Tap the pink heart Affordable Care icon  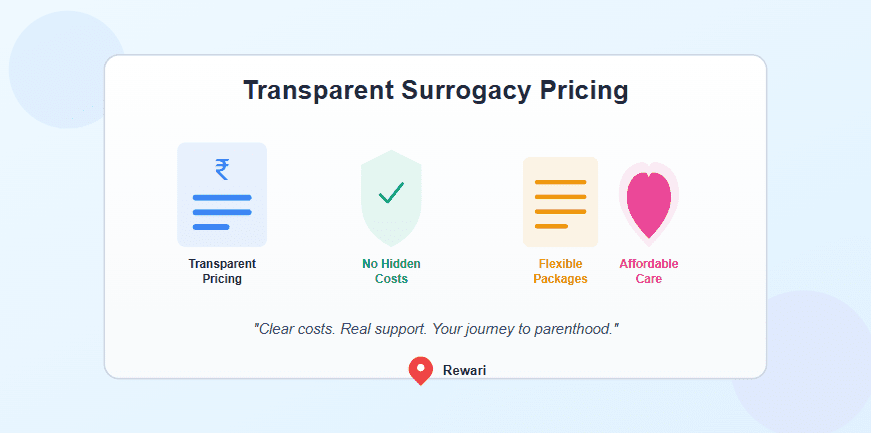coord(648,203)
